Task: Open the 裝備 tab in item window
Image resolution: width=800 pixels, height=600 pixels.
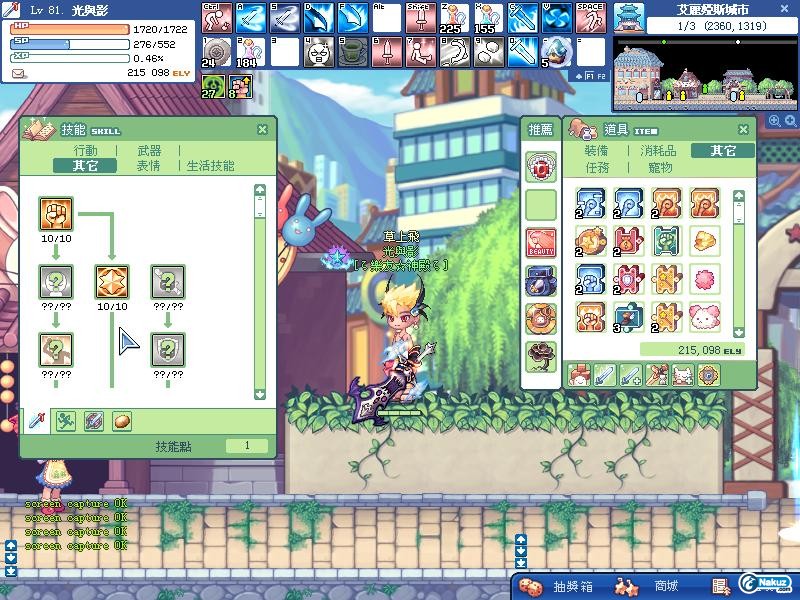Action: (x=596, y=151)
